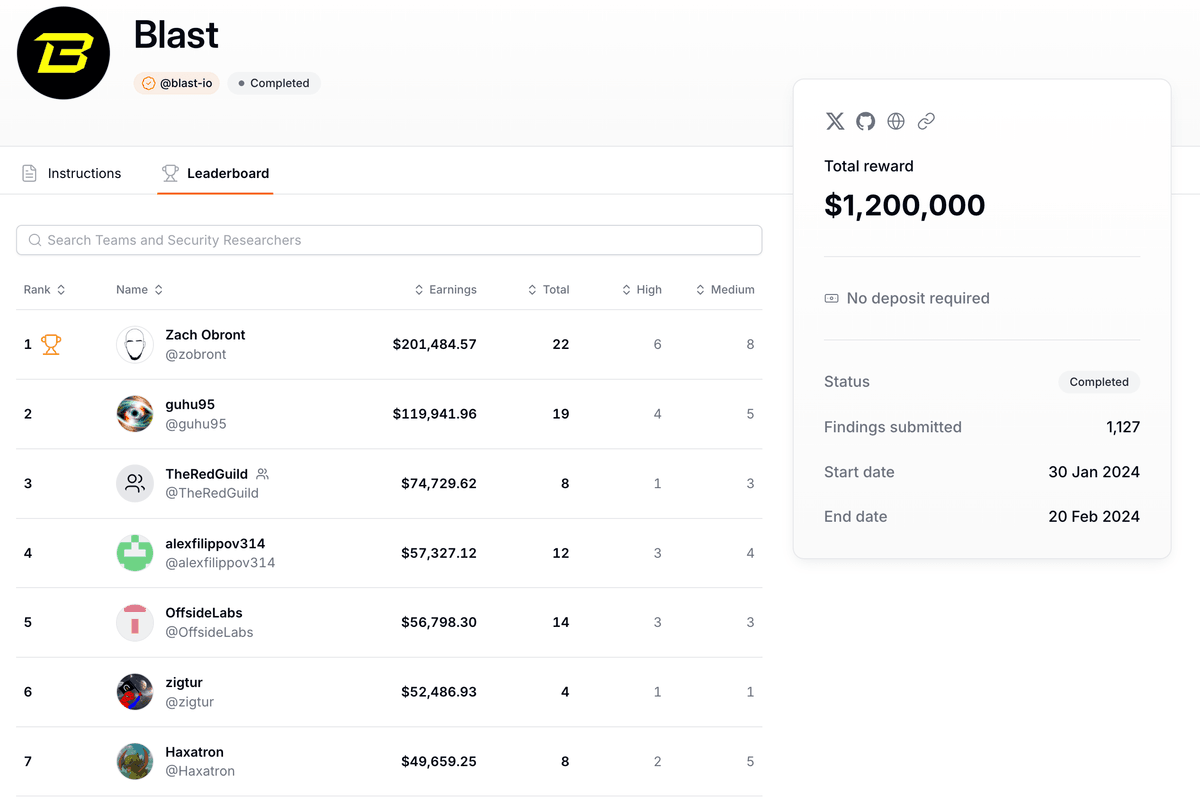Viewport: 1200px width, 803px height.
Task: Switch to the Instructions tab
Action: [x=72, y=173]
